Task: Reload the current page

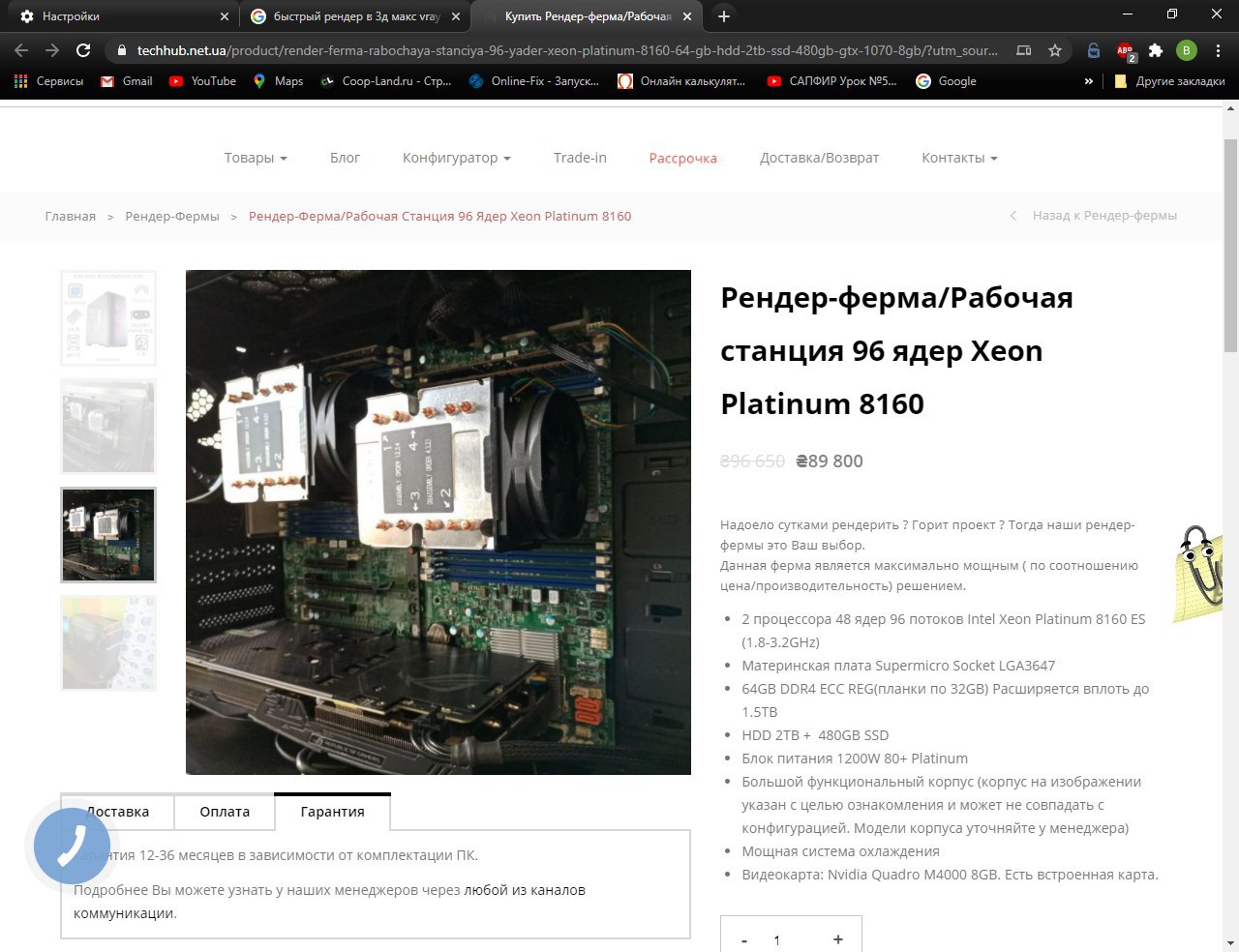Action: point(83,50)
